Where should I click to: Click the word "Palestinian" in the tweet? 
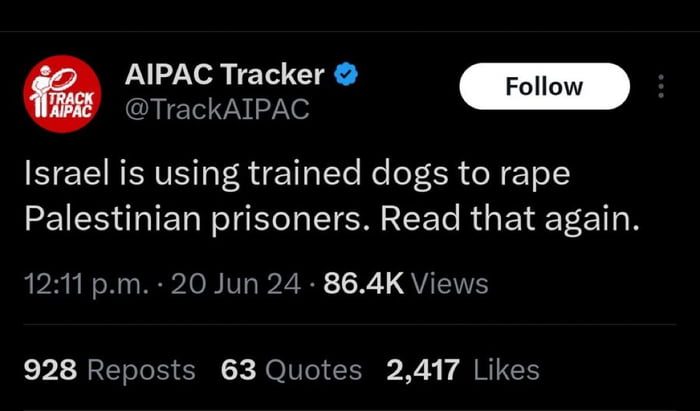(x=112, y=218)
